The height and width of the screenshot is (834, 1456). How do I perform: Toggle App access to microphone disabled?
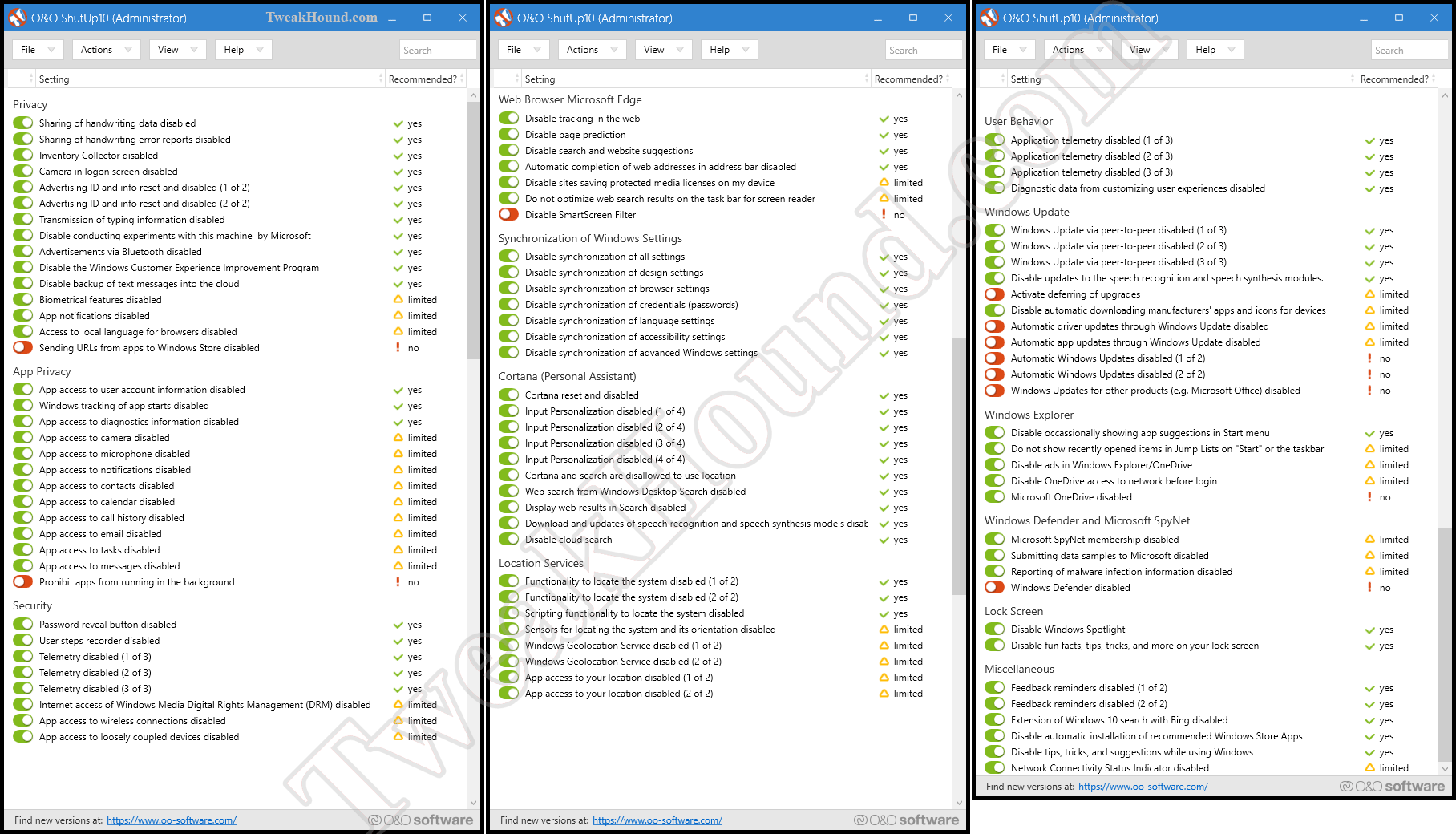(23, 453)
